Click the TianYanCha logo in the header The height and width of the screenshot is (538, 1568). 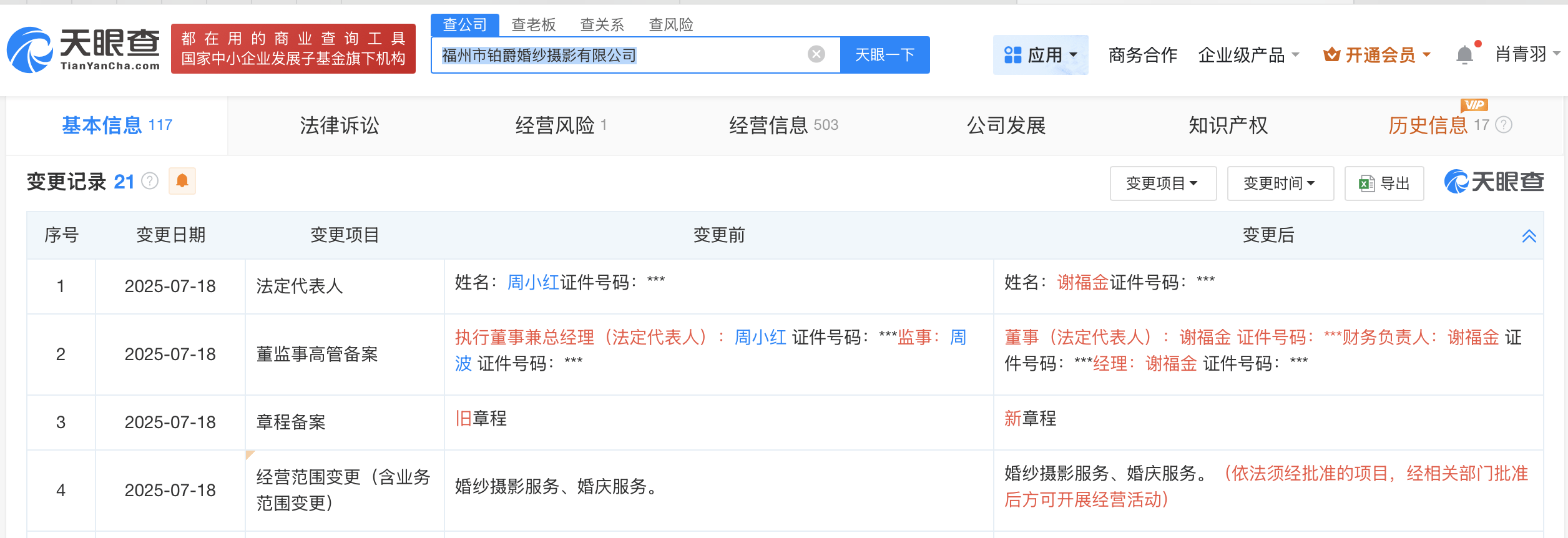click(84, 49)
